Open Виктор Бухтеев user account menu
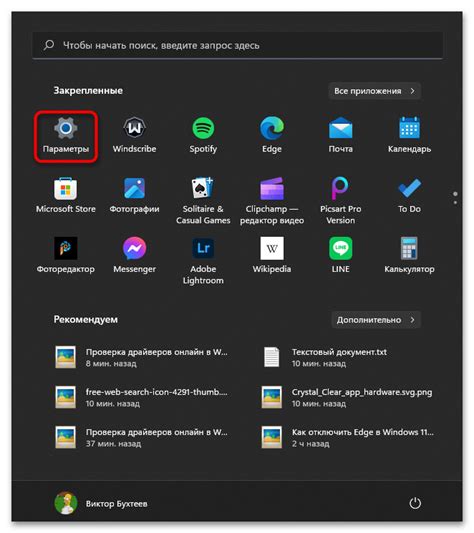This screenshot has width=474, height=533. pos(101,503)
